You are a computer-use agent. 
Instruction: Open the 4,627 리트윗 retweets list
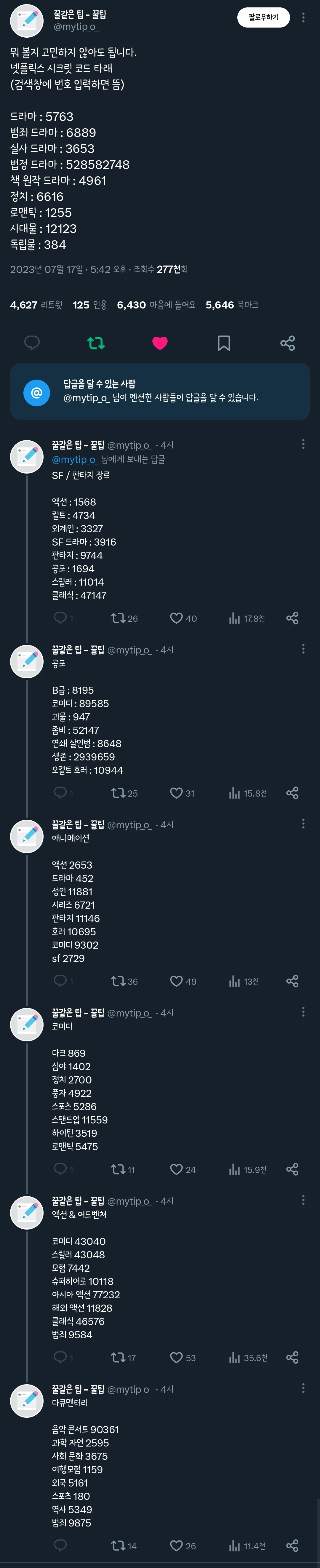click(36, 305)
